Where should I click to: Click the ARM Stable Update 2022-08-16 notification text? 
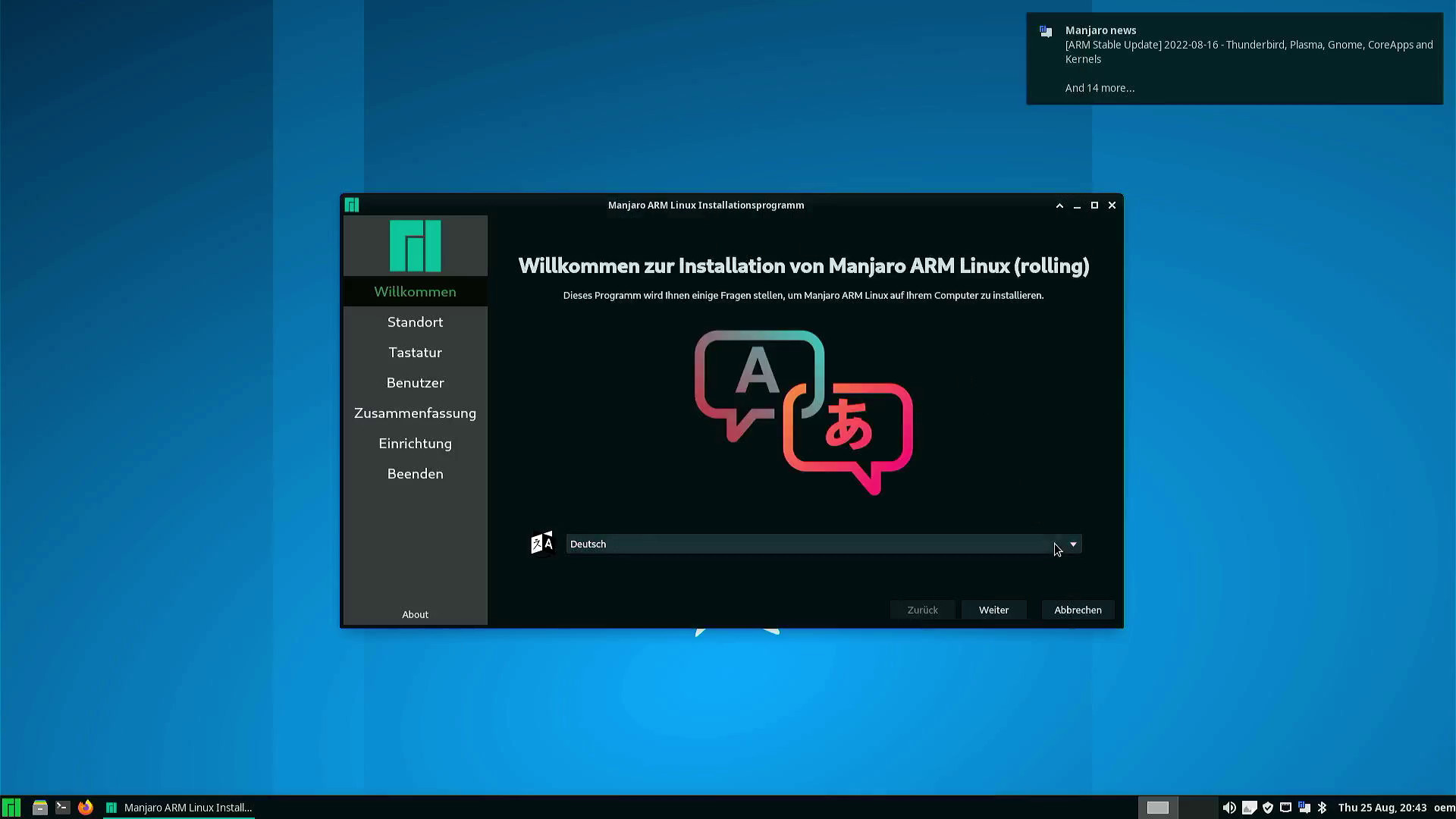[1249, 52]
